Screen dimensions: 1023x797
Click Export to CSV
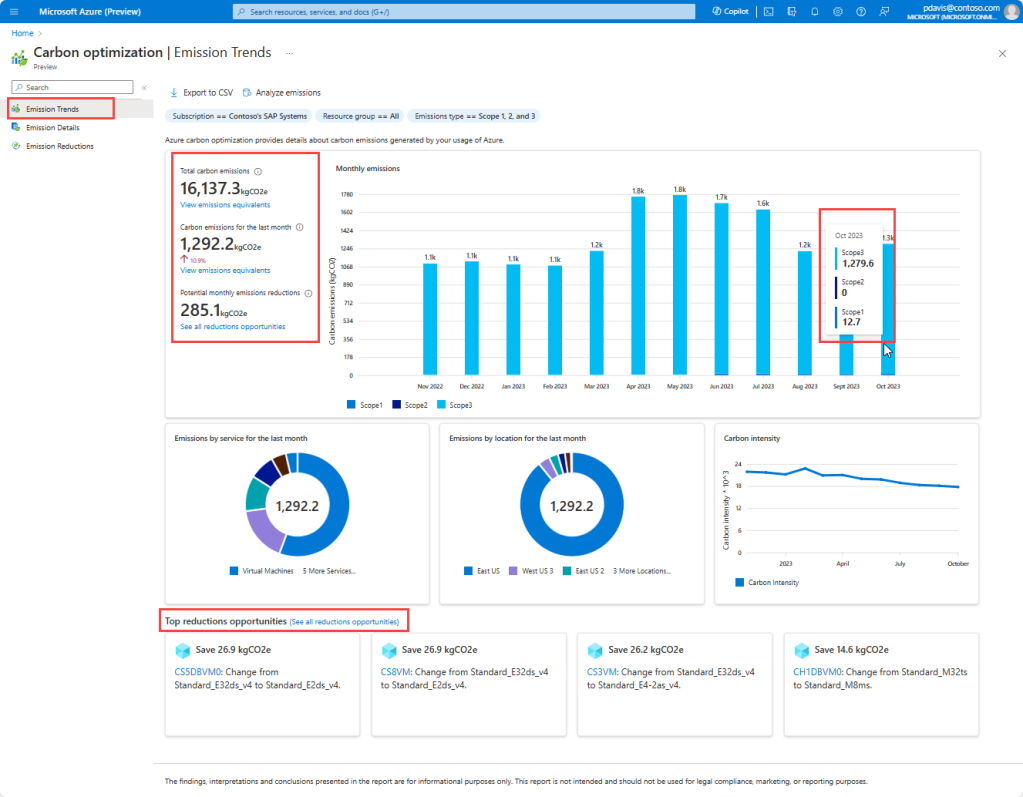(201, 92)
